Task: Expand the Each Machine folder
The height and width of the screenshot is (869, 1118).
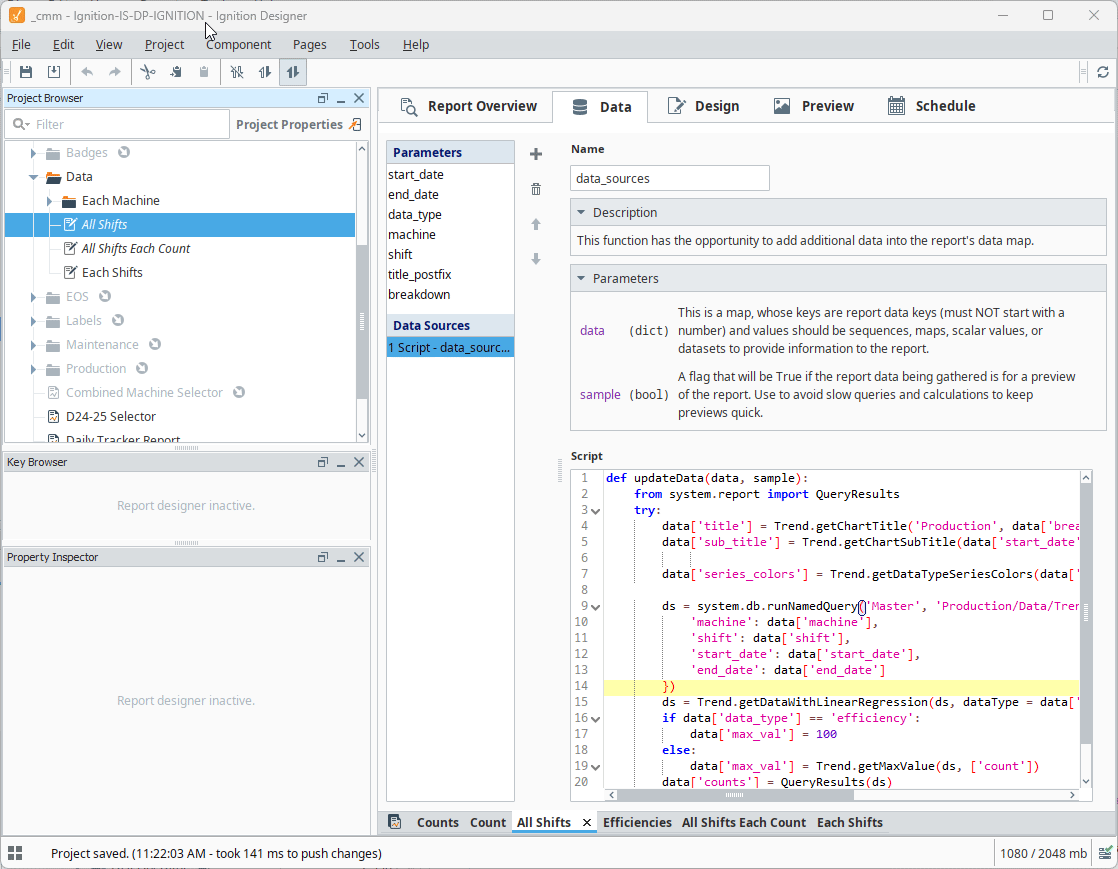Action: coord(49,201)
